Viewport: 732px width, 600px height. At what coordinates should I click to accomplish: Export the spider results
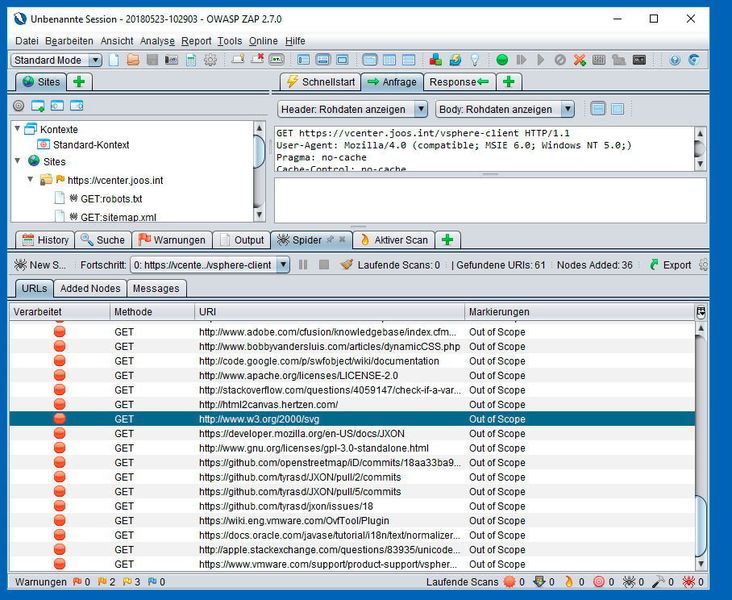[670, 265]
